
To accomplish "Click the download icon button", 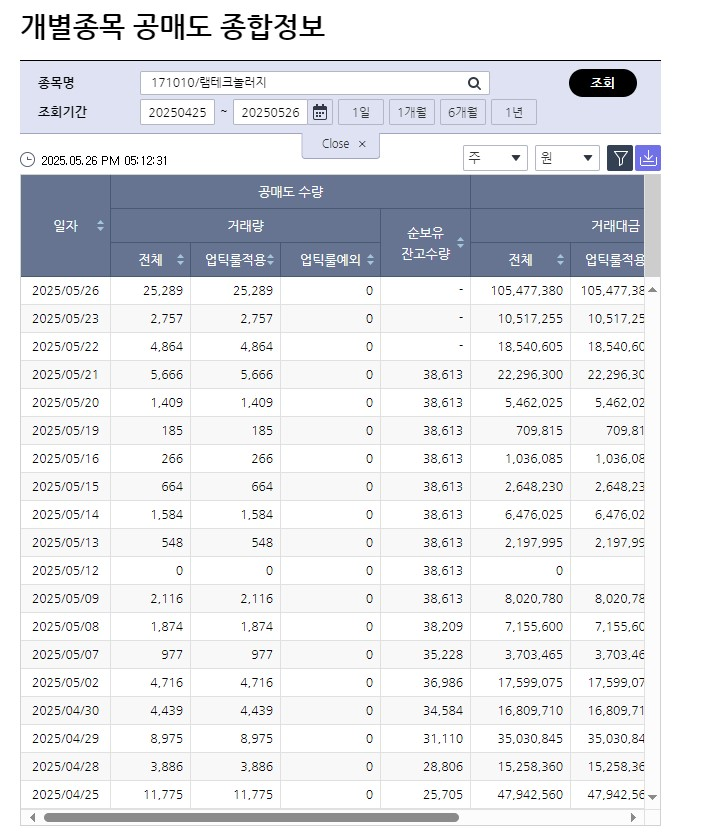I will [x=648, y=158].
